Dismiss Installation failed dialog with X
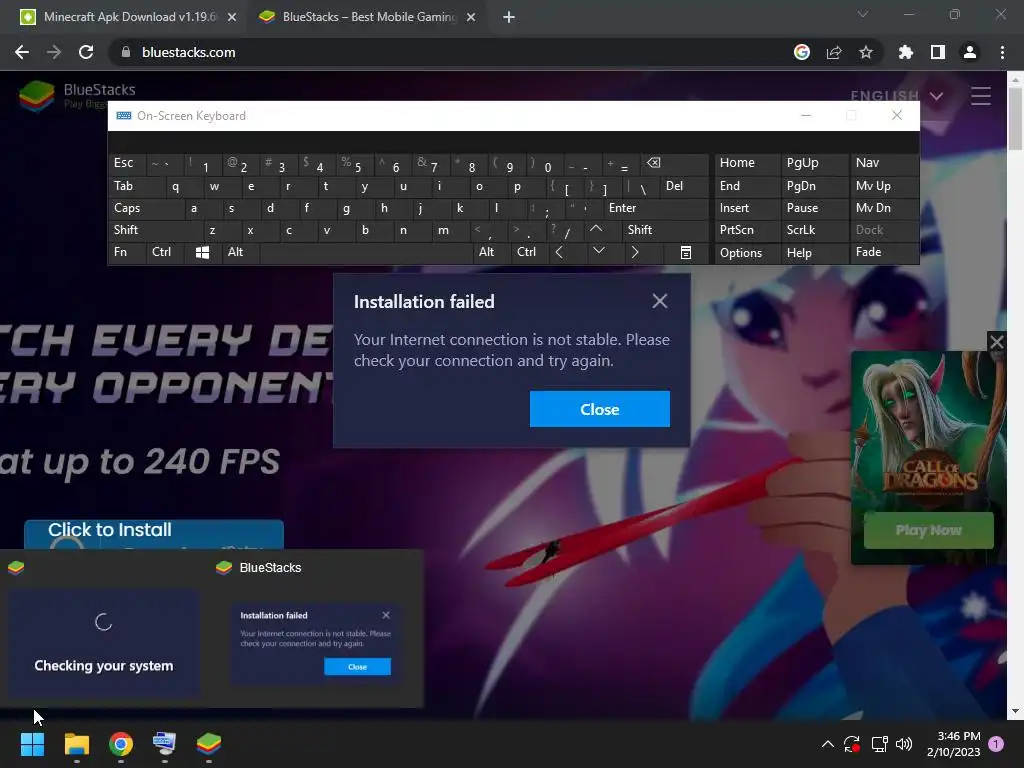The image size is (1024, 768). 660,301
